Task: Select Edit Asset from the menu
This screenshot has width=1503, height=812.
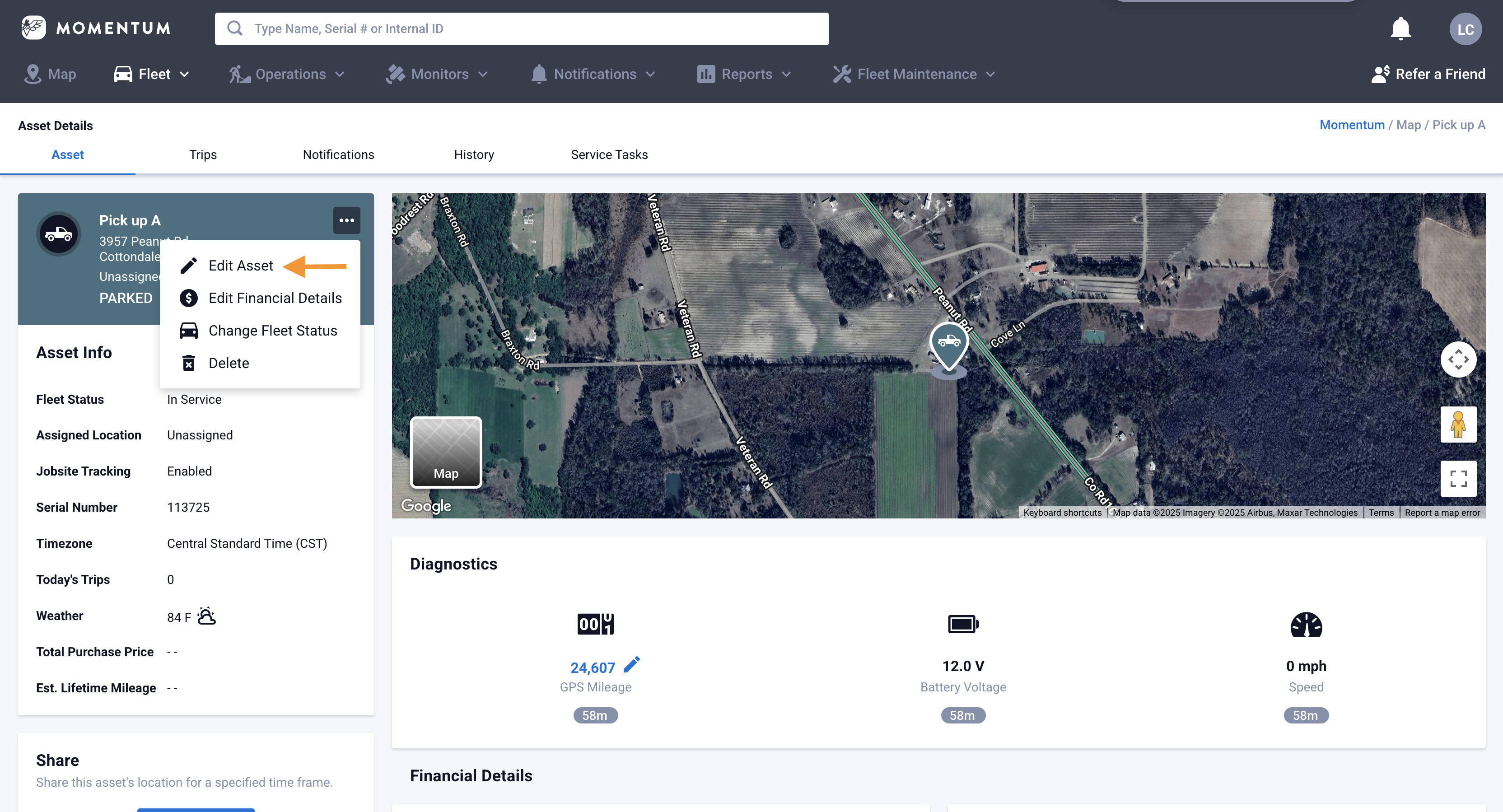Action: point(240,266)
